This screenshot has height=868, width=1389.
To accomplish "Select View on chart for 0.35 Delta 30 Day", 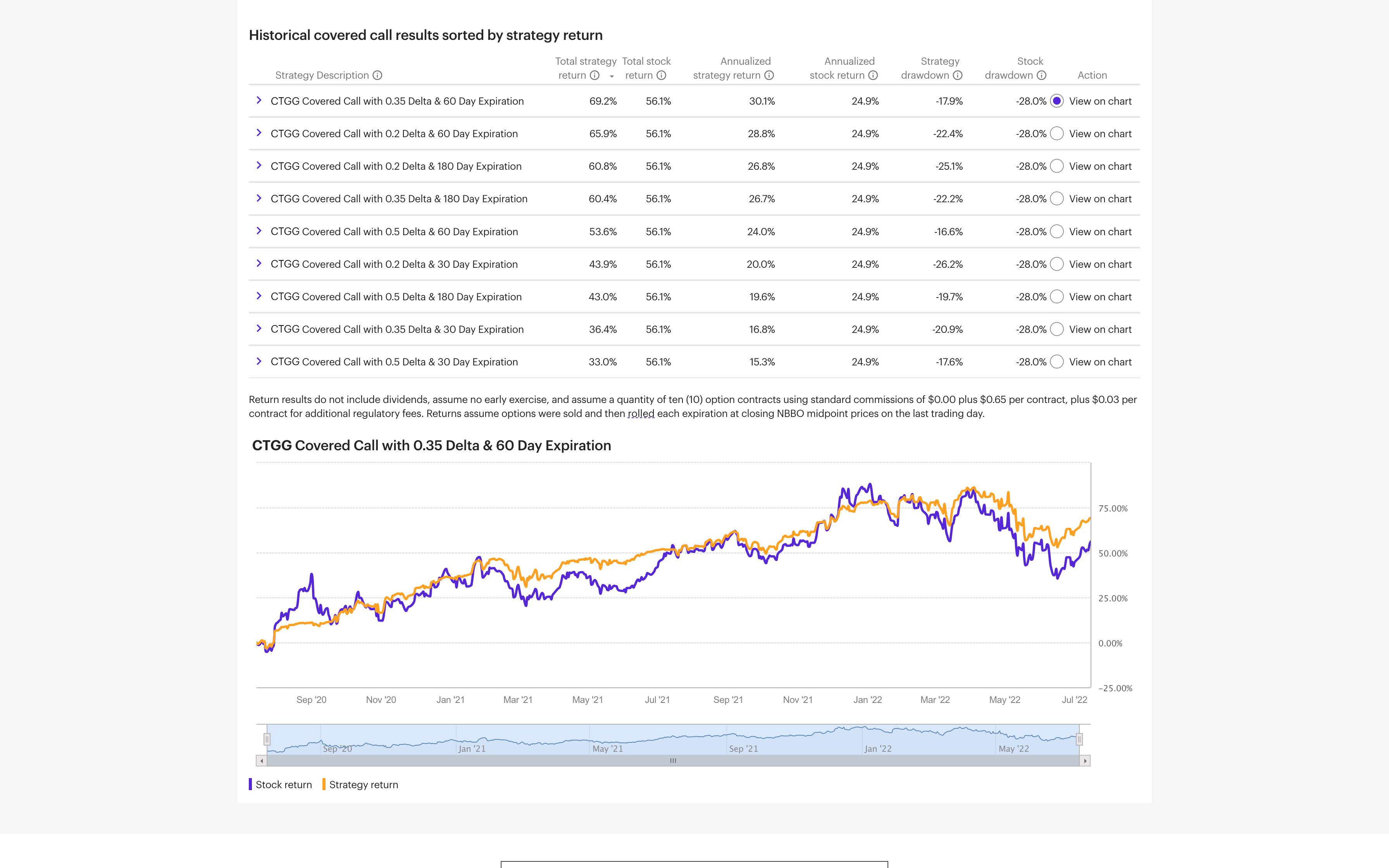I will 1057,329.
